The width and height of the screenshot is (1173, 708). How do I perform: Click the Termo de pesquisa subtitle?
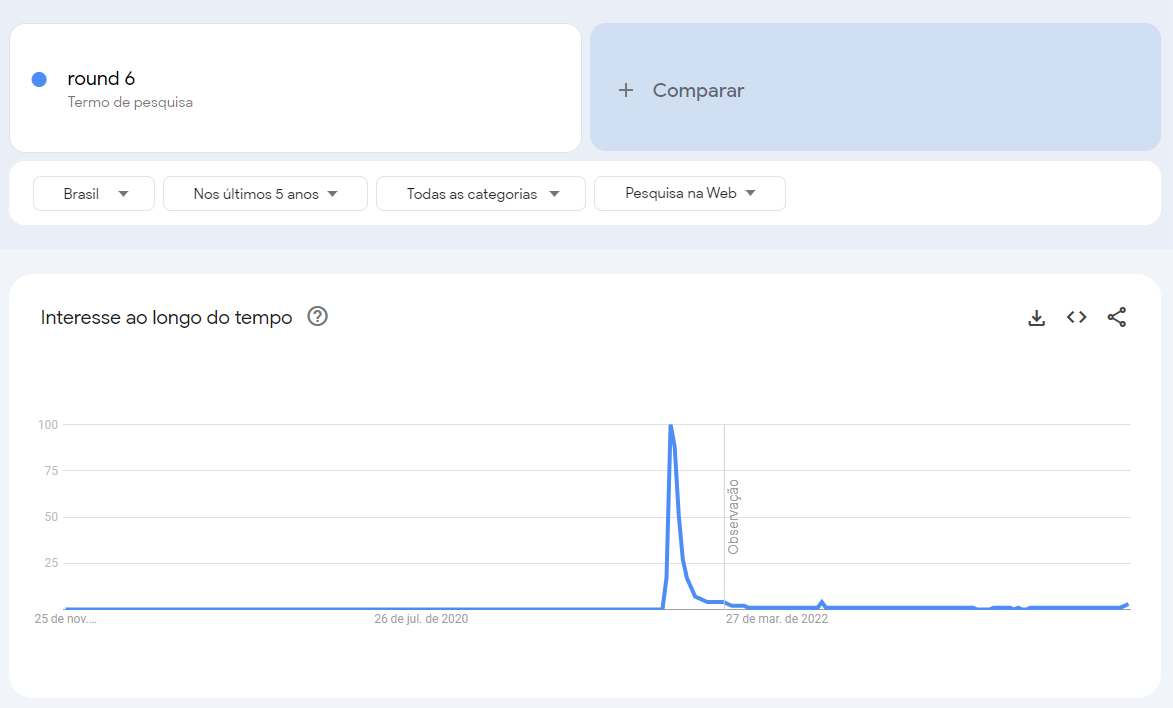click(130, 103)
